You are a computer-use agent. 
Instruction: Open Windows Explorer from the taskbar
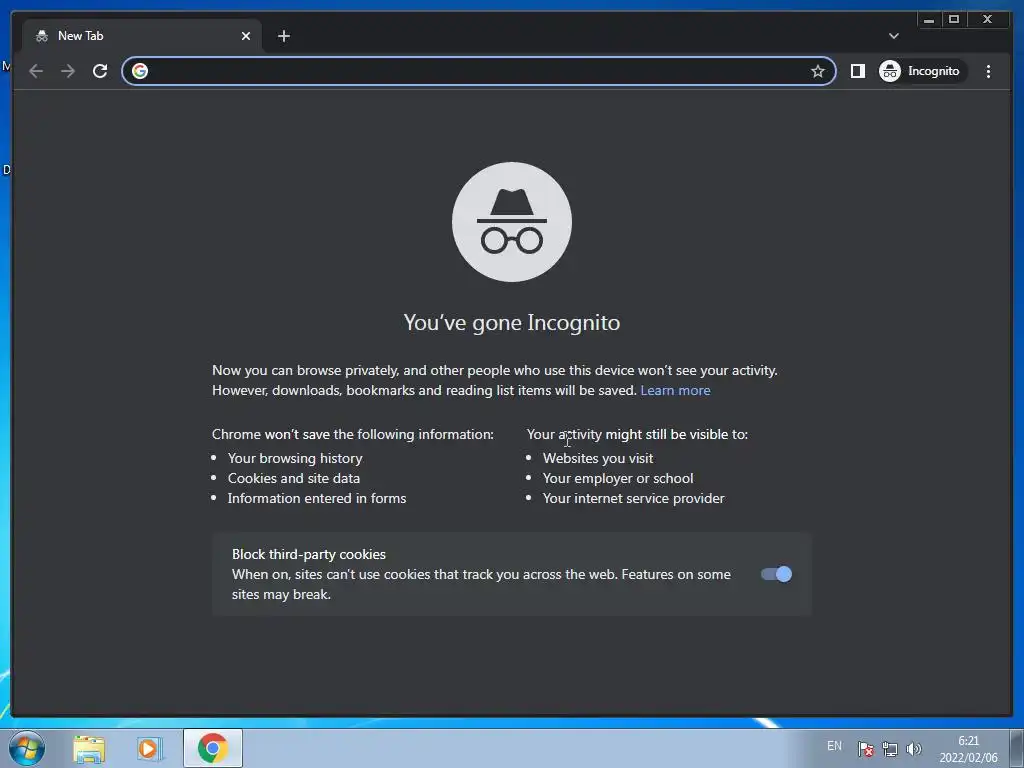89,749
